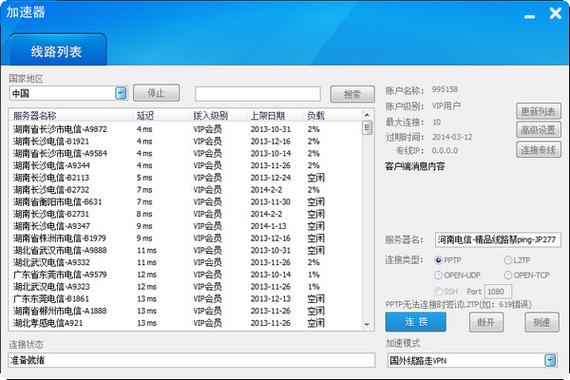570x380 pixels.
Task: Select server 湖北武汉电信-A9332
Action: coord(185,262)
